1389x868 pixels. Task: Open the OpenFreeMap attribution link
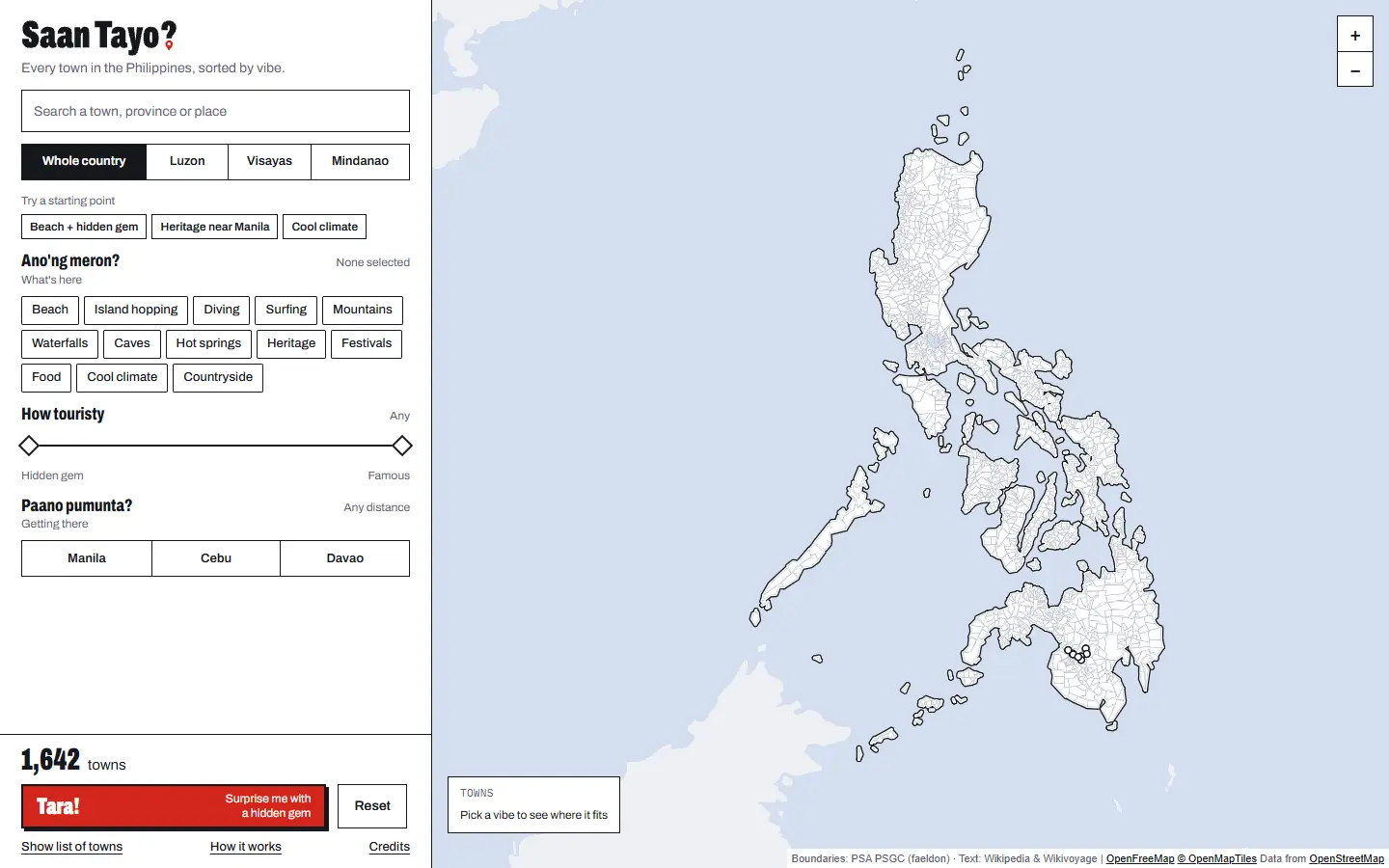click(1140, 858)
